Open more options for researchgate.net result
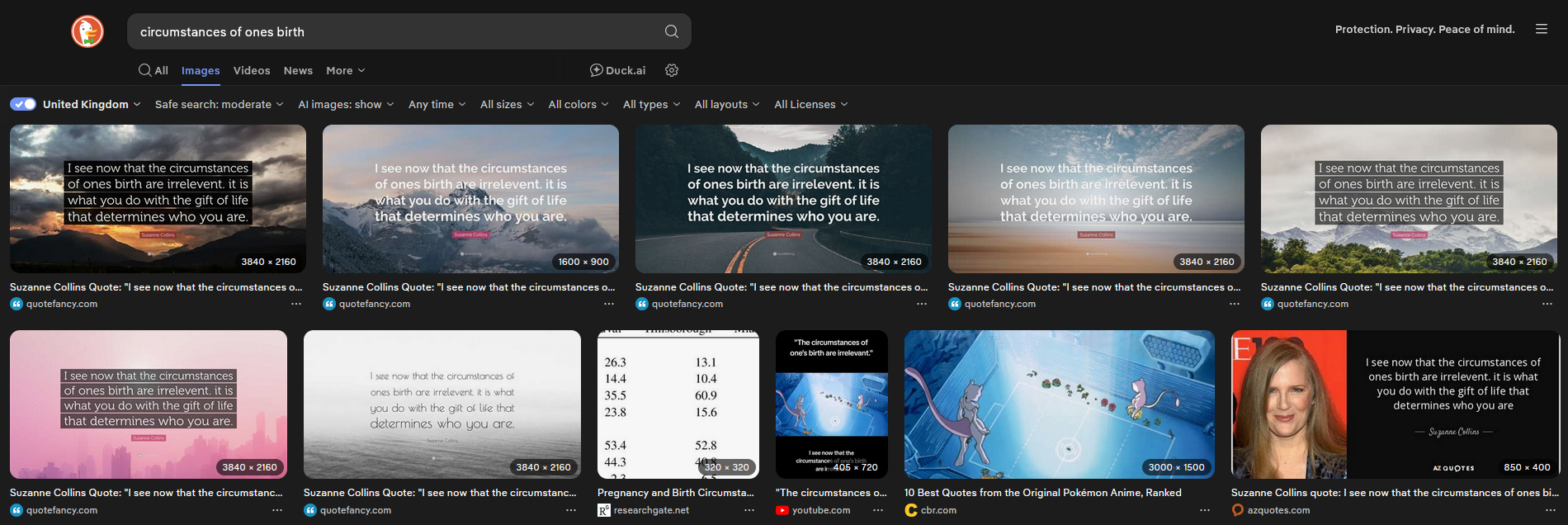Screen dimensions: 1568x525 (749, 510)
